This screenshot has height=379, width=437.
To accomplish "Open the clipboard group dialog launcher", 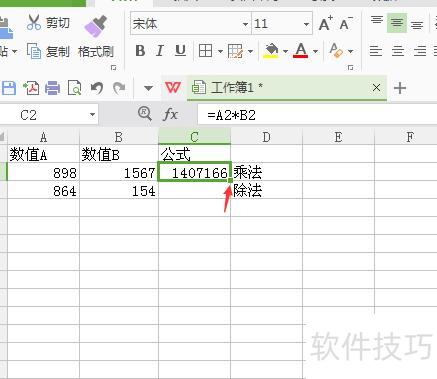I will click(x=114, y=68).
